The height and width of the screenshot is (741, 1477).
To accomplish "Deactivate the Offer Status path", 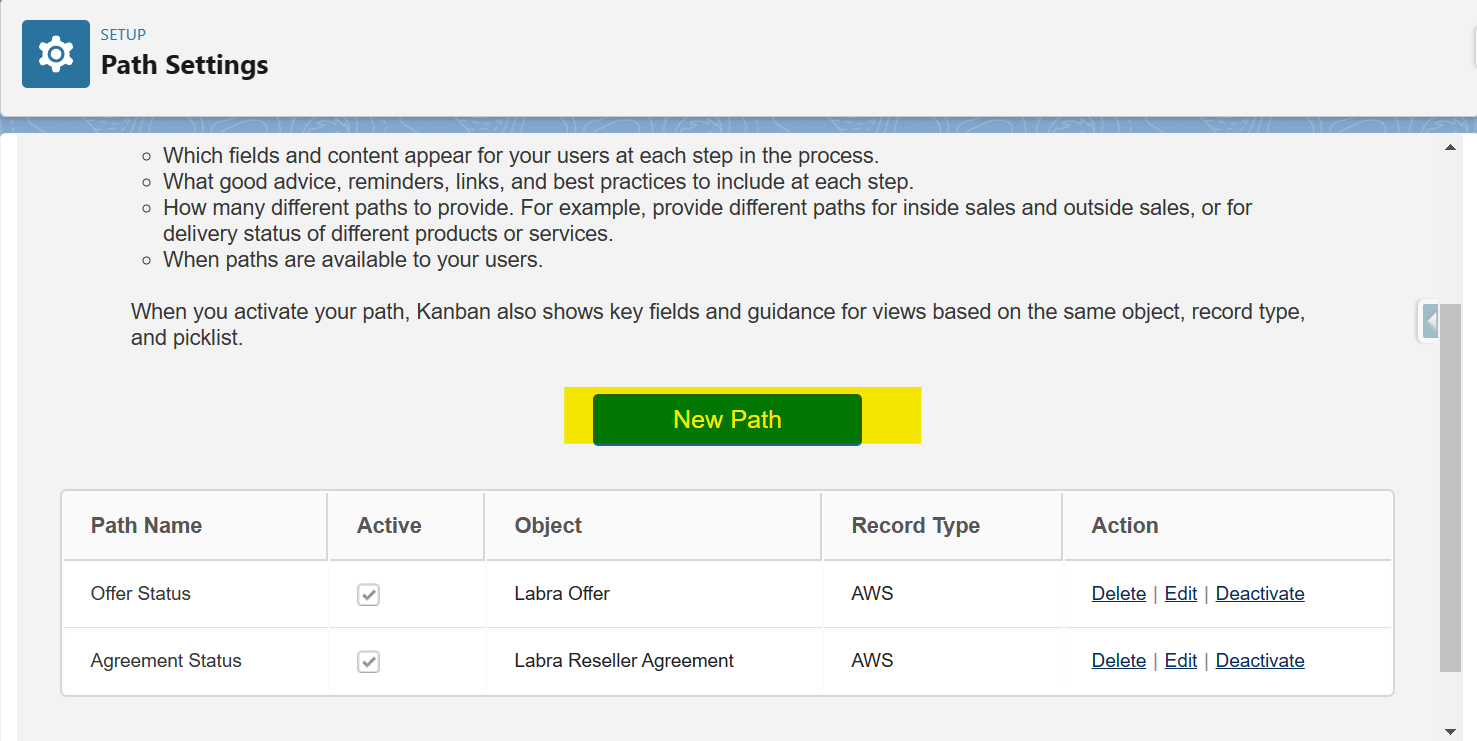I will click(x=1260, y=593).
